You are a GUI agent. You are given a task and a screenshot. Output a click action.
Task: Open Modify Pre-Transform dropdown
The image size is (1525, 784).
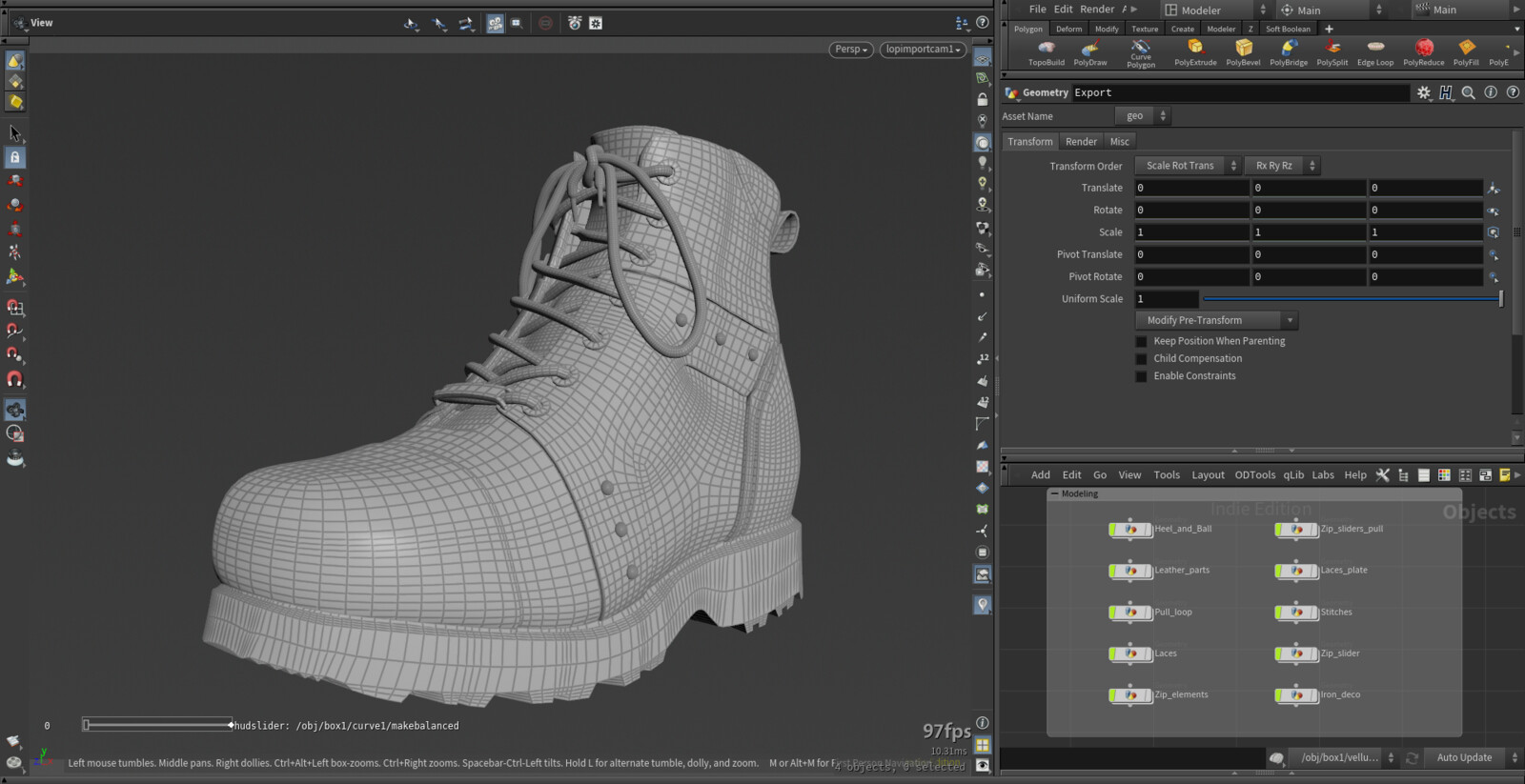pos(1216,321)
